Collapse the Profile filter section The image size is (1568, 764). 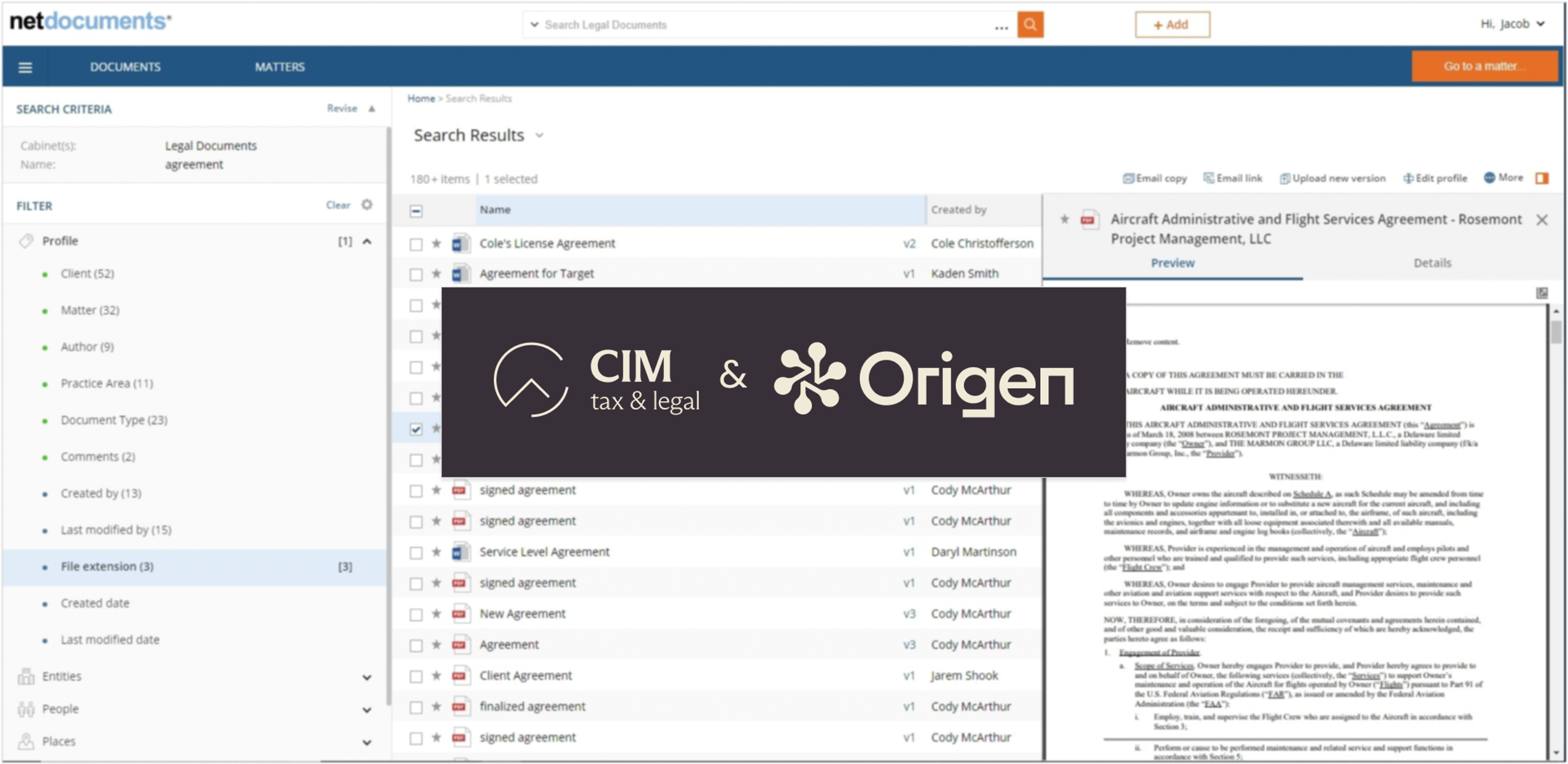pos(366,241)
